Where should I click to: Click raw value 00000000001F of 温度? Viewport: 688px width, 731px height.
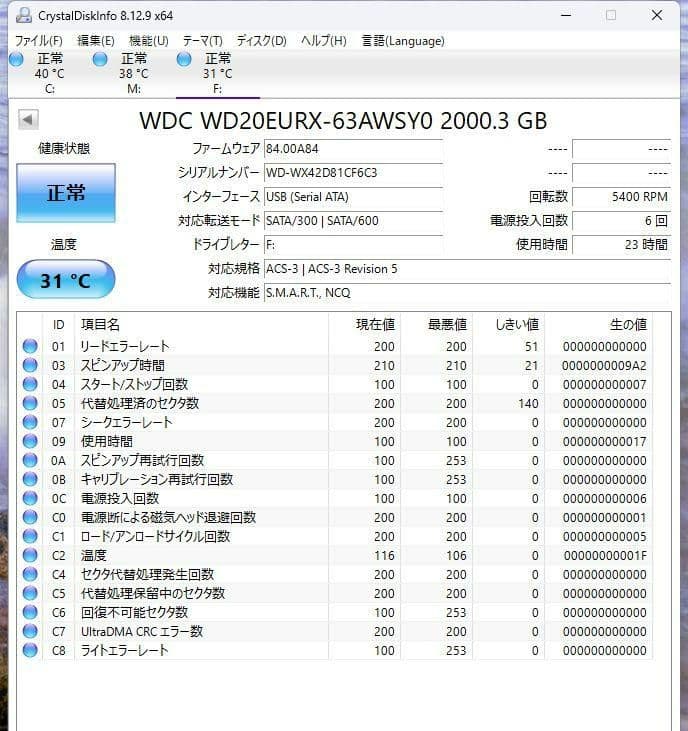(605, 556)
